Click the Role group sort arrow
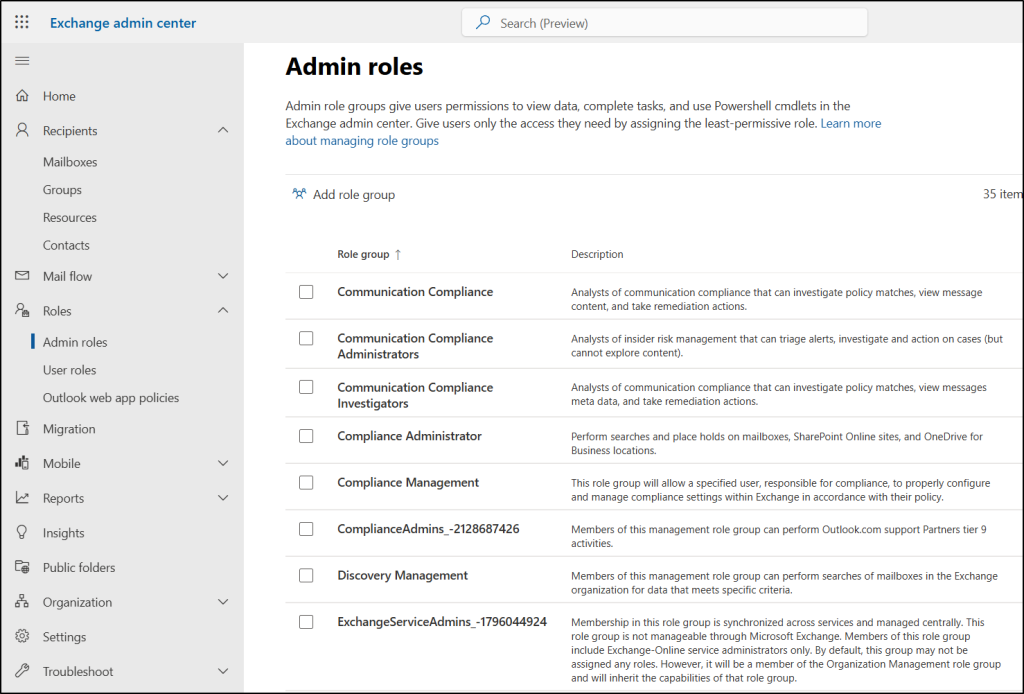The image size is (1024, 694). pos(398,254)
